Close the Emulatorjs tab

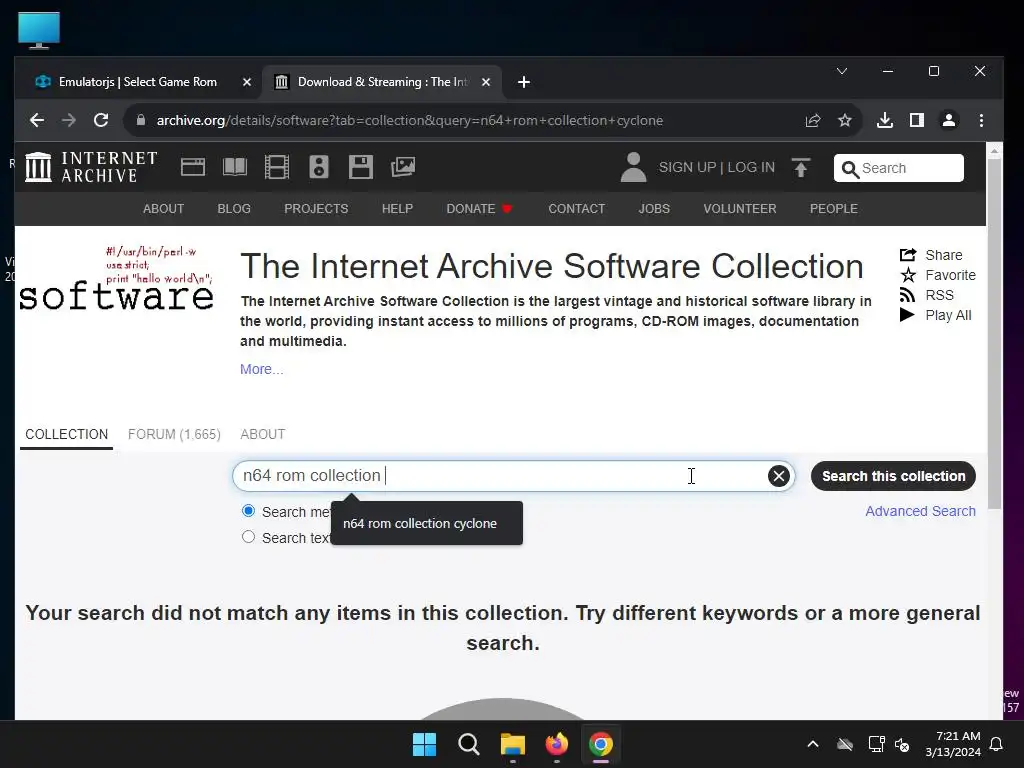(247, 82)
